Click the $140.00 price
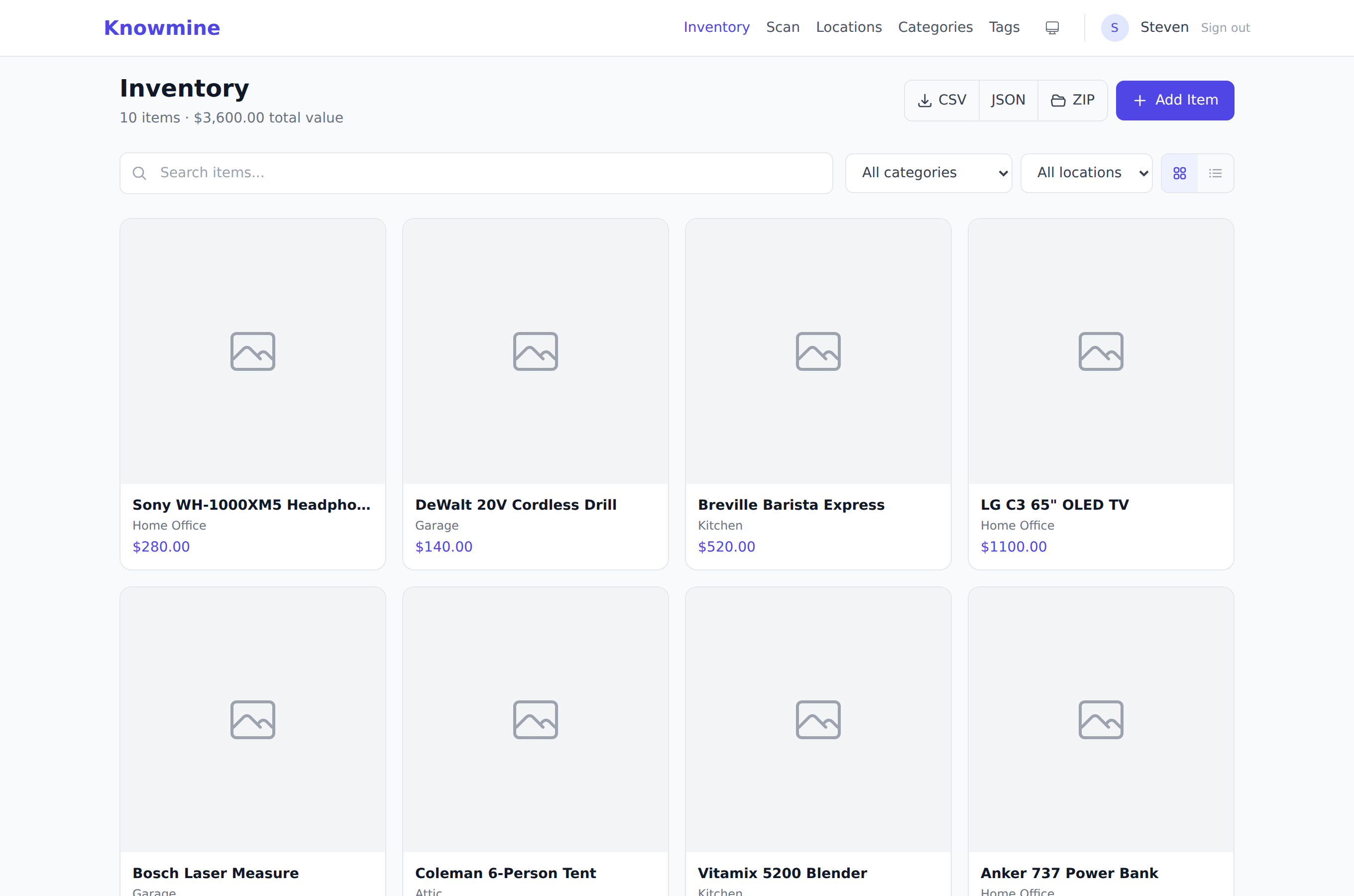This screenshot has width=1354, height=896. [x=444, y=547]
